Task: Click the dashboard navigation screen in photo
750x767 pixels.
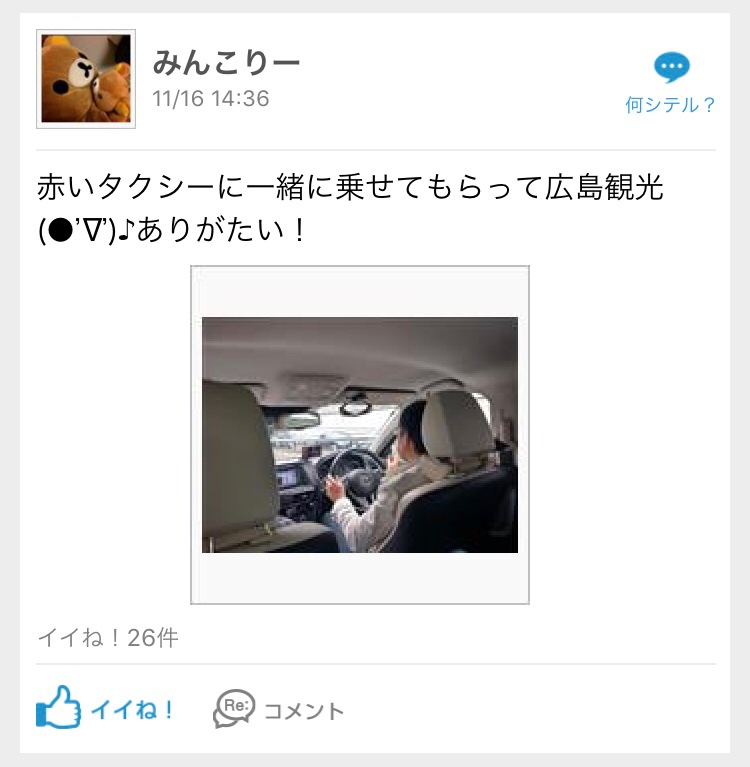Action: (x=287, y=477)
